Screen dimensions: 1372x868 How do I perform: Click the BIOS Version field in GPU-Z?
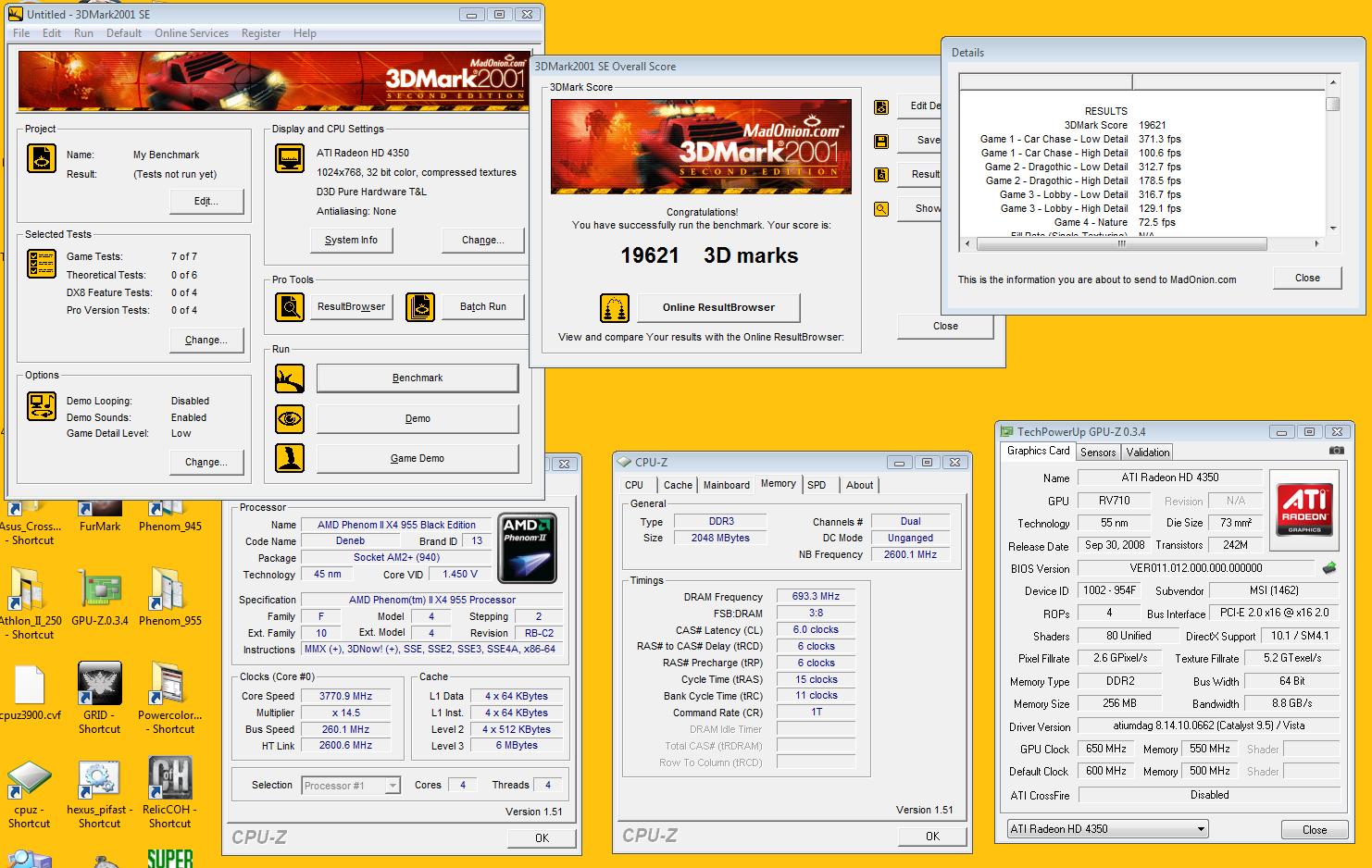coord(1196,568)
